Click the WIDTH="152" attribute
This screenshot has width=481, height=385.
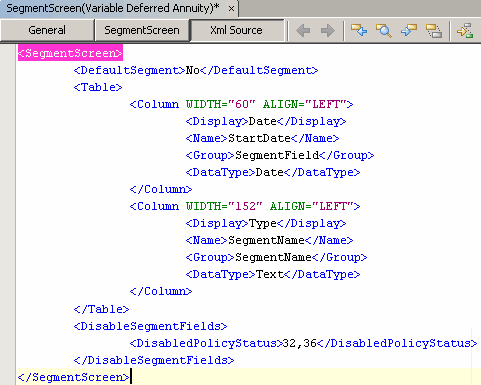click(224, 206)
